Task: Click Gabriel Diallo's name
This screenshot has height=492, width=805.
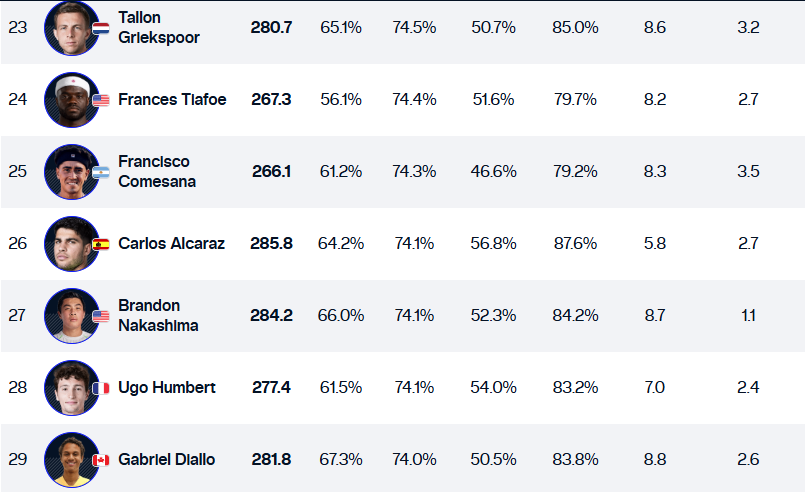Action: tap(166, 459)
